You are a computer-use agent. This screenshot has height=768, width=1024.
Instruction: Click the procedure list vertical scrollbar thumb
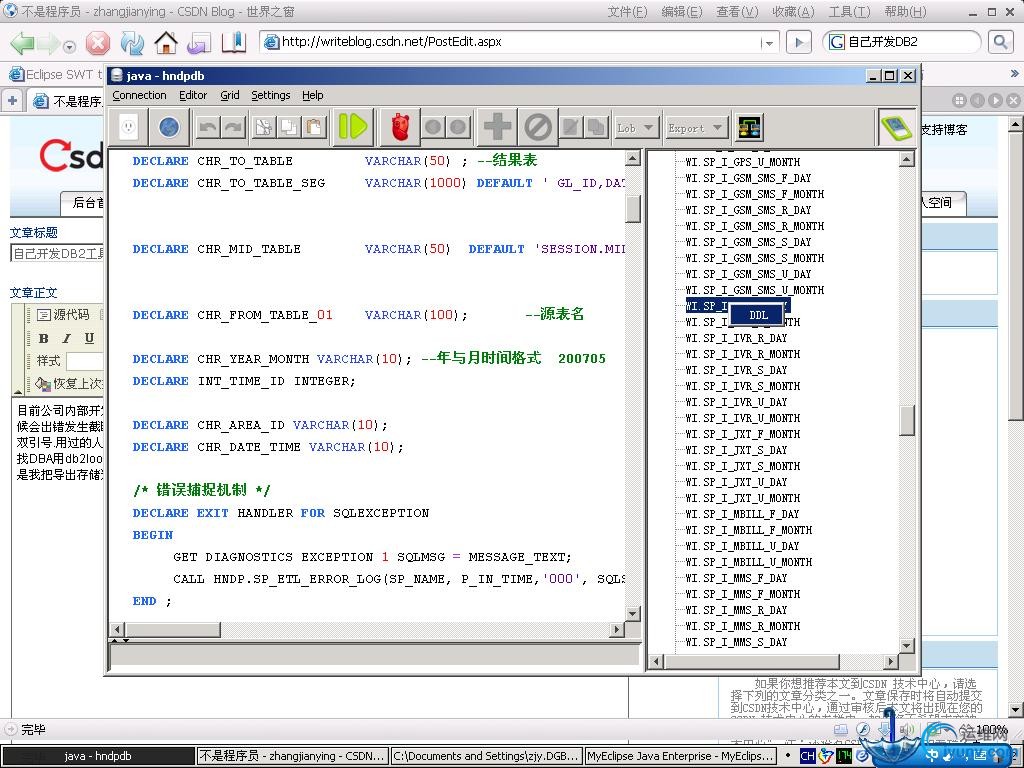[x=906, y=421]
